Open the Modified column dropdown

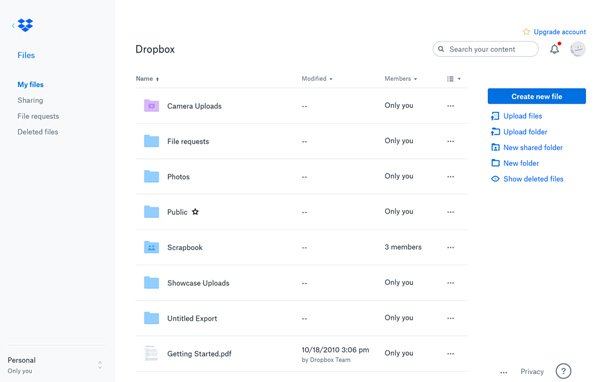point(317,78)
